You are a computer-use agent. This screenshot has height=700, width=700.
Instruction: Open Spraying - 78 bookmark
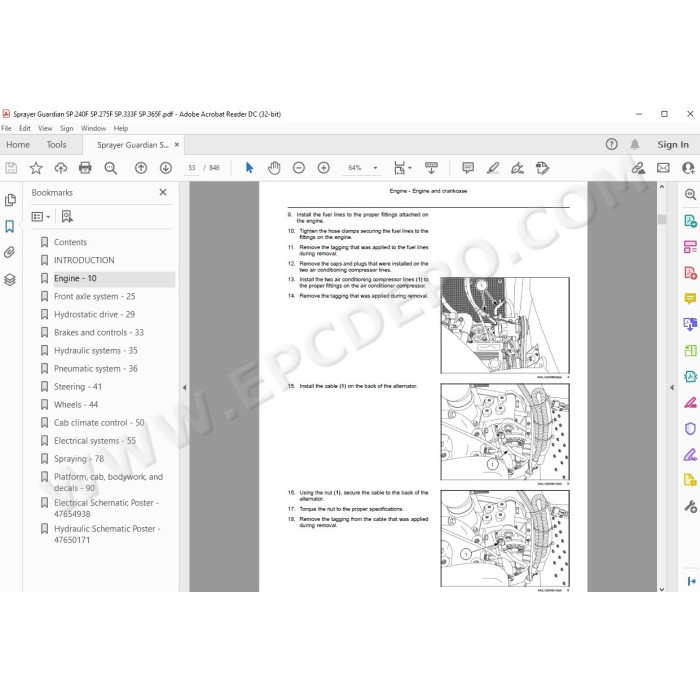click(x=79, y=459)
